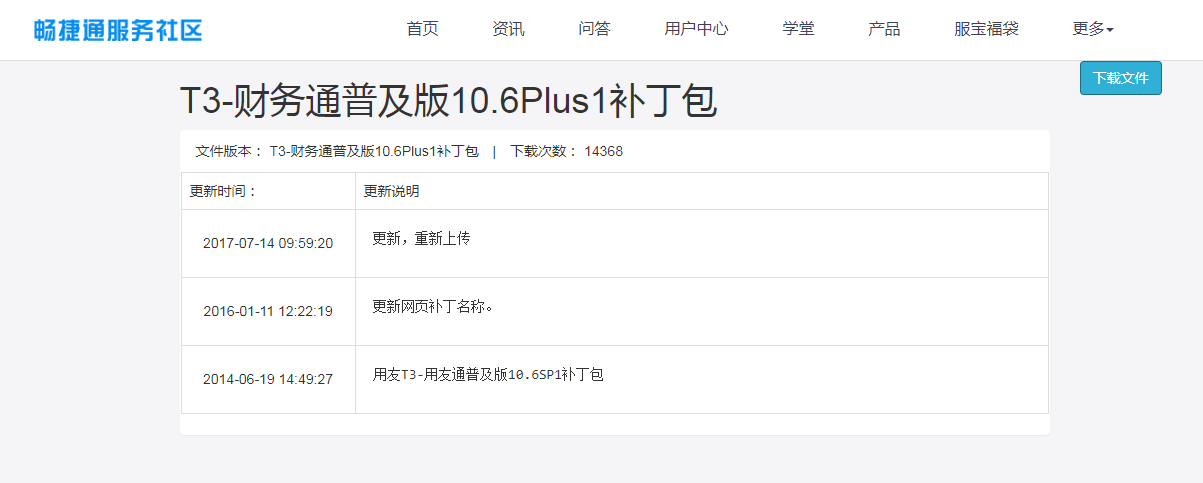Click the note 更新，重新上传
1203x483 pixels.
(421, 239)
